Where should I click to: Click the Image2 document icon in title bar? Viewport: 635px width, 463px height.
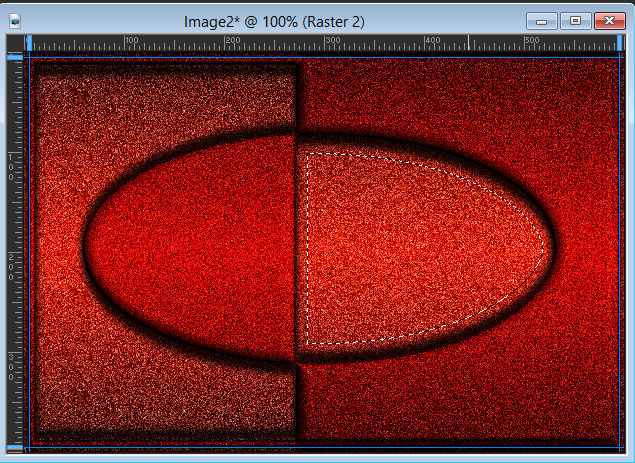coord(15,21)
